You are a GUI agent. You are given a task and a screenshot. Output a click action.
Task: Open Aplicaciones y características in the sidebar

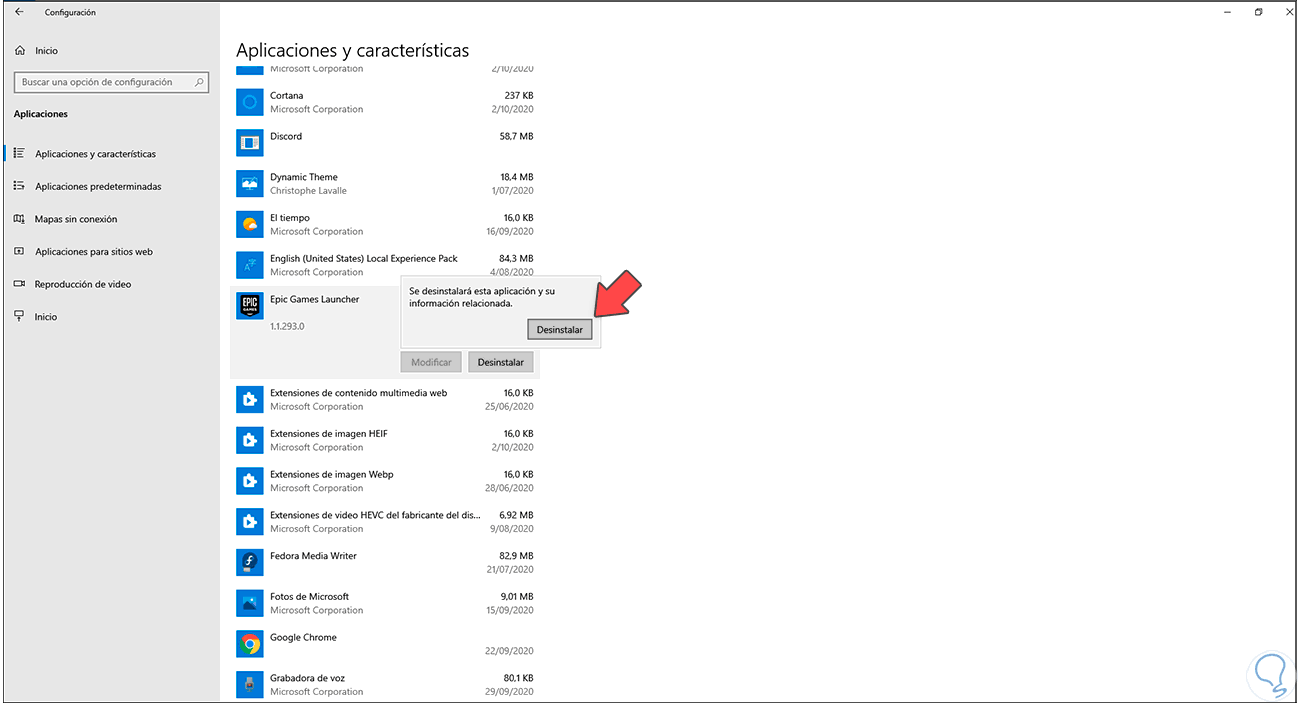pos(95,154)
